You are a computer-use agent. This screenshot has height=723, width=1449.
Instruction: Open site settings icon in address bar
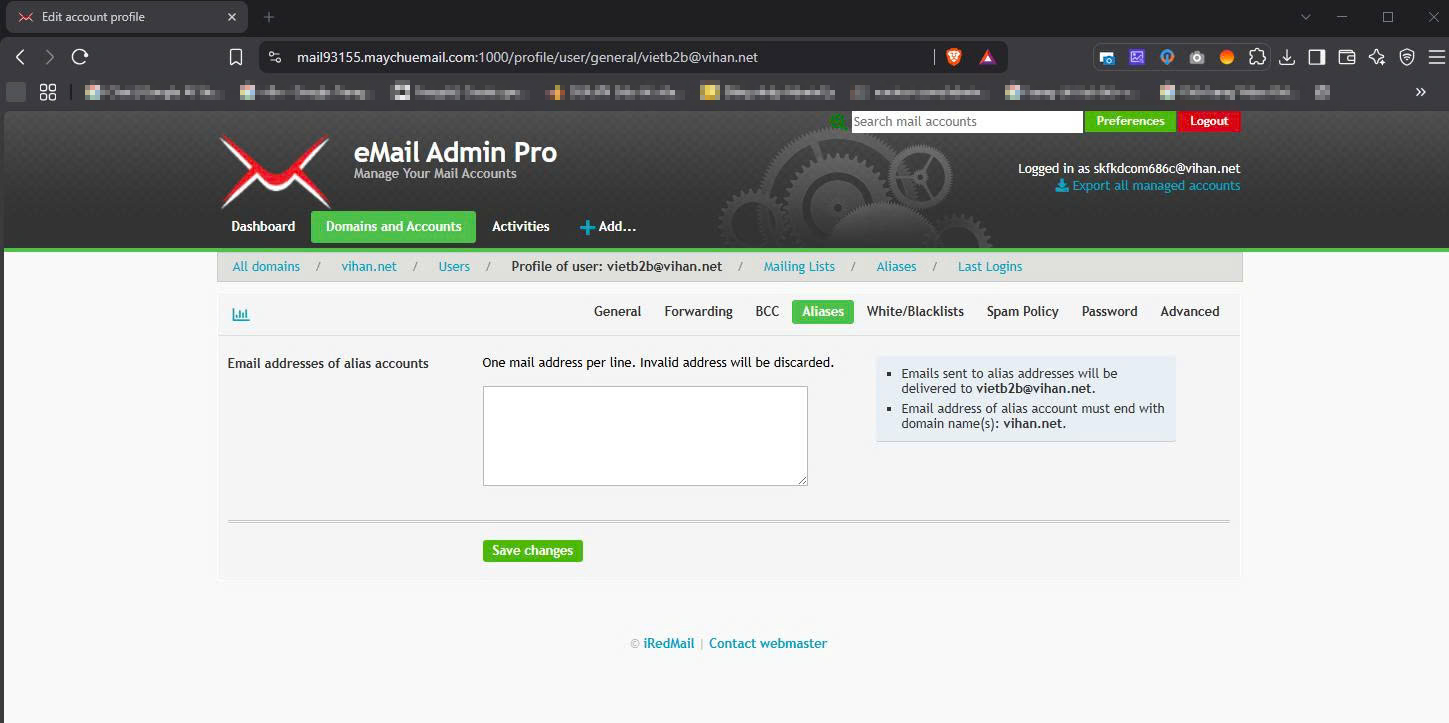coord(275,57)
